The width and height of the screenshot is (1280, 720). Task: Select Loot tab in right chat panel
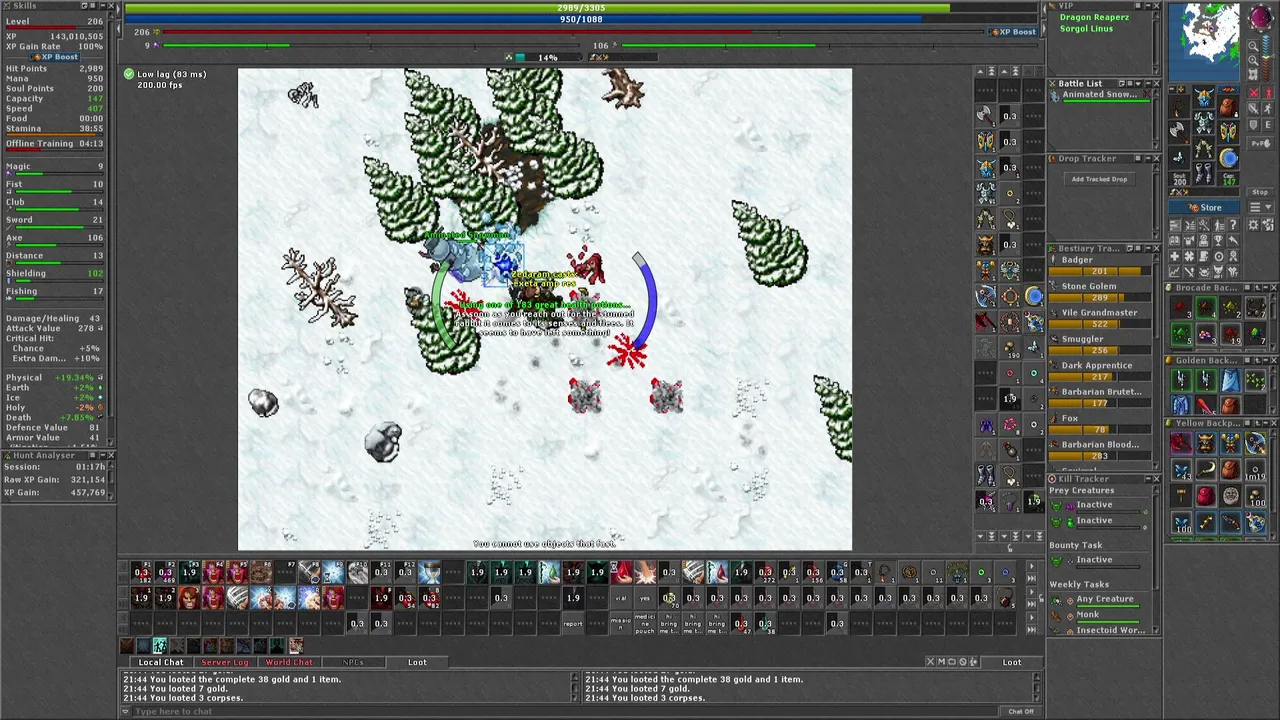(x=1012, y=662)
